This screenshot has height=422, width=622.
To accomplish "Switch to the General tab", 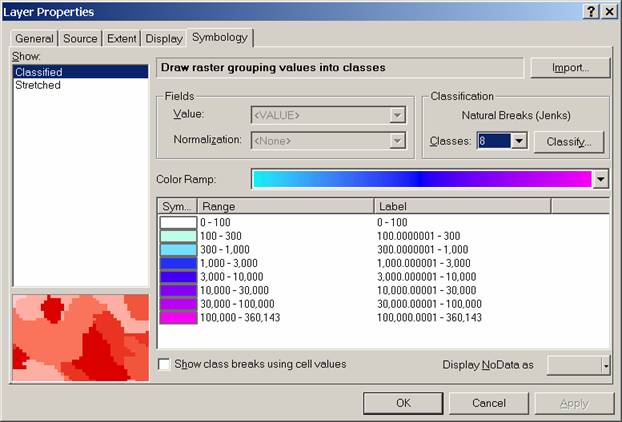I will (x=34, y=39).
